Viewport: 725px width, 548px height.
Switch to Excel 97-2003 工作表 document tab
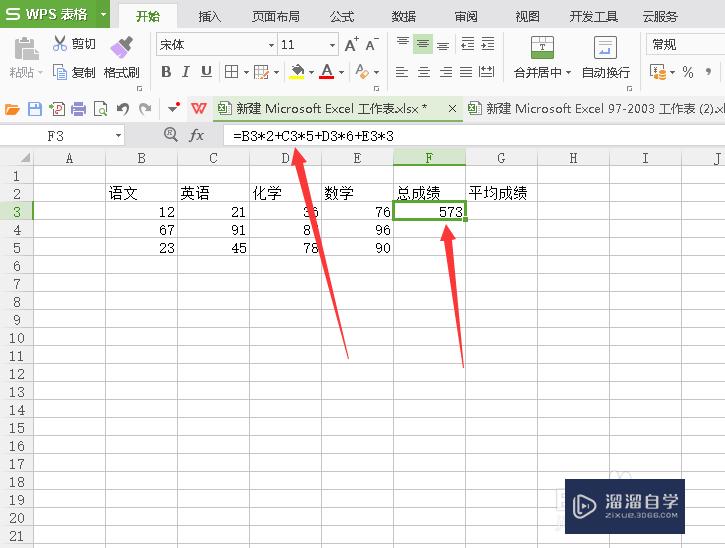click(x=596, y=109)
